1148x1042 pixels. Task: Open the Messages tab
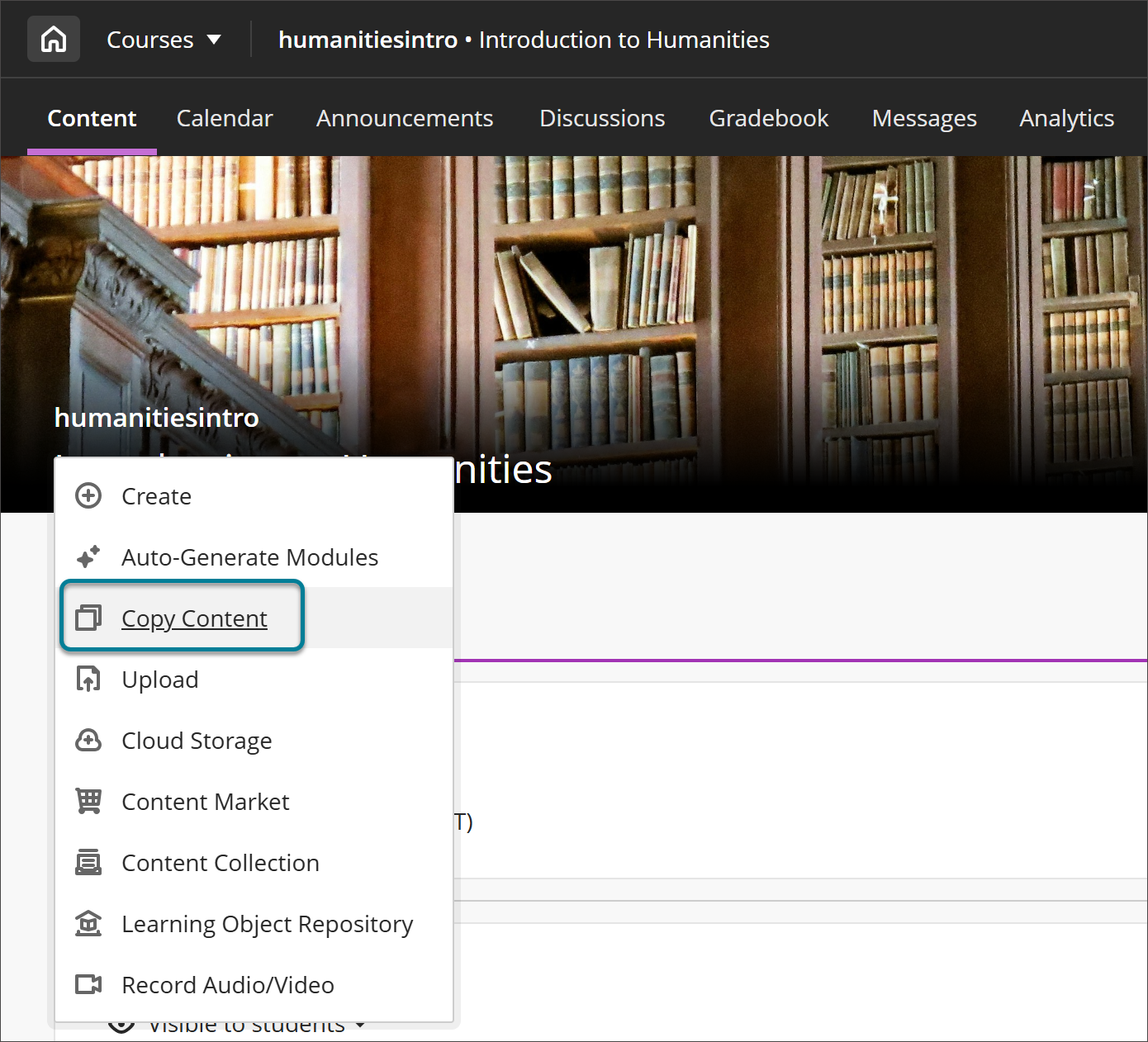point(923,118)
